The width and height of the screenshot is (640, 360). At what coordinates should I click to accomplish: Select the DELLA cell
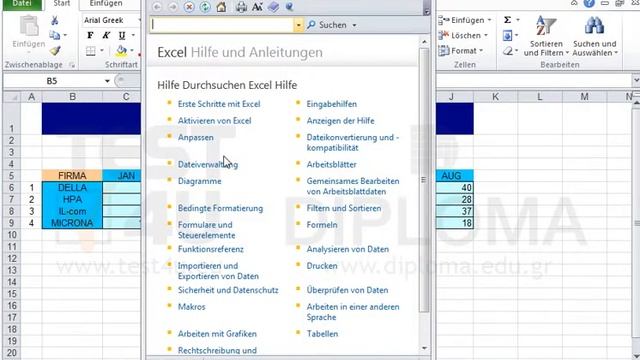click(72, 187)
